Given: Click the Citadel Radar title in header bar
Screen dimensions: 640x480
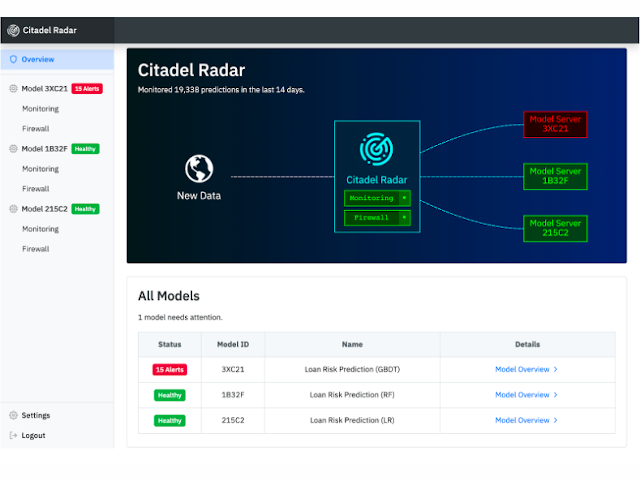Looking at the screenshot, I should tap(50, 30).
